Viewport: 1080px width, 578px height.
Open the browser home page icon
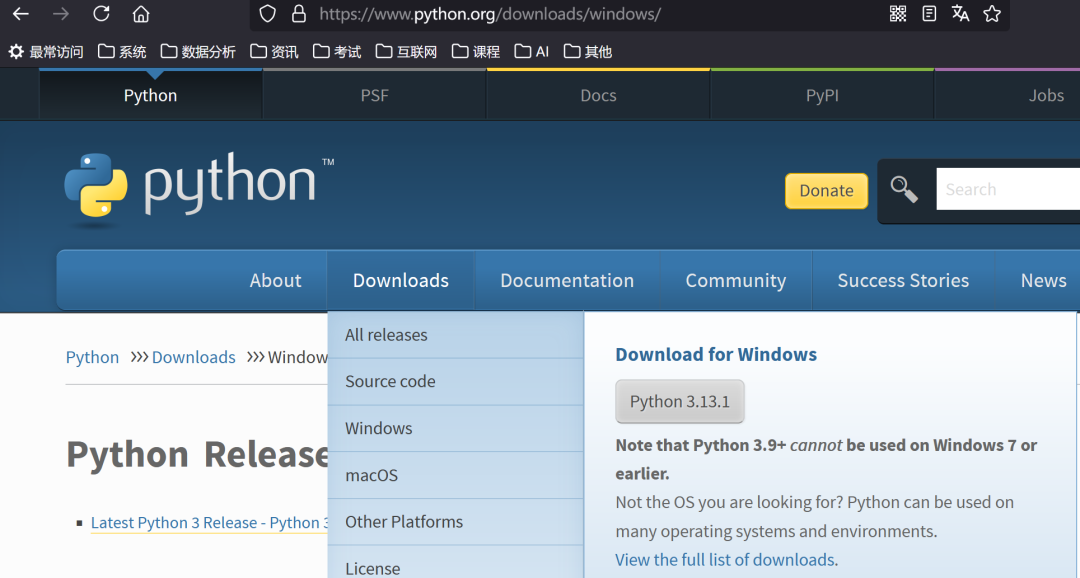pyautogui.click(x=141, y=14)
